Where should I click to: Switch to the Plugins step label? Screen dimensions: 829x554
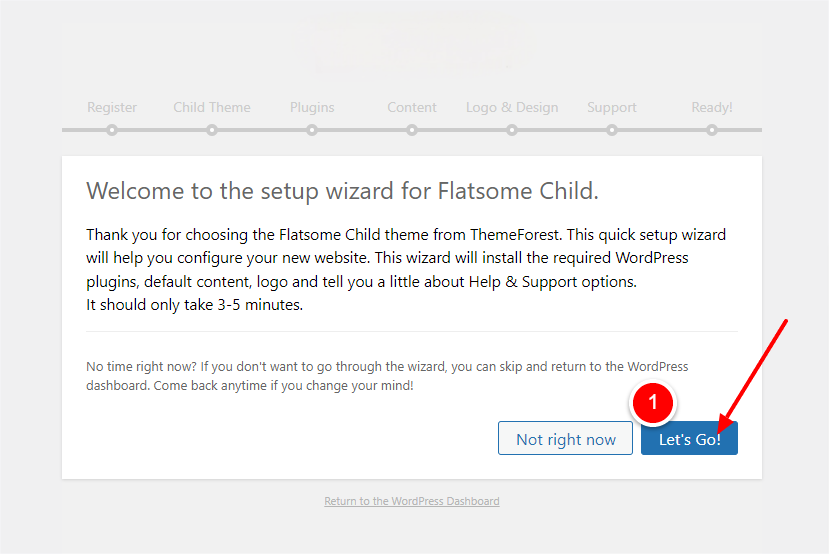point(312,107)
